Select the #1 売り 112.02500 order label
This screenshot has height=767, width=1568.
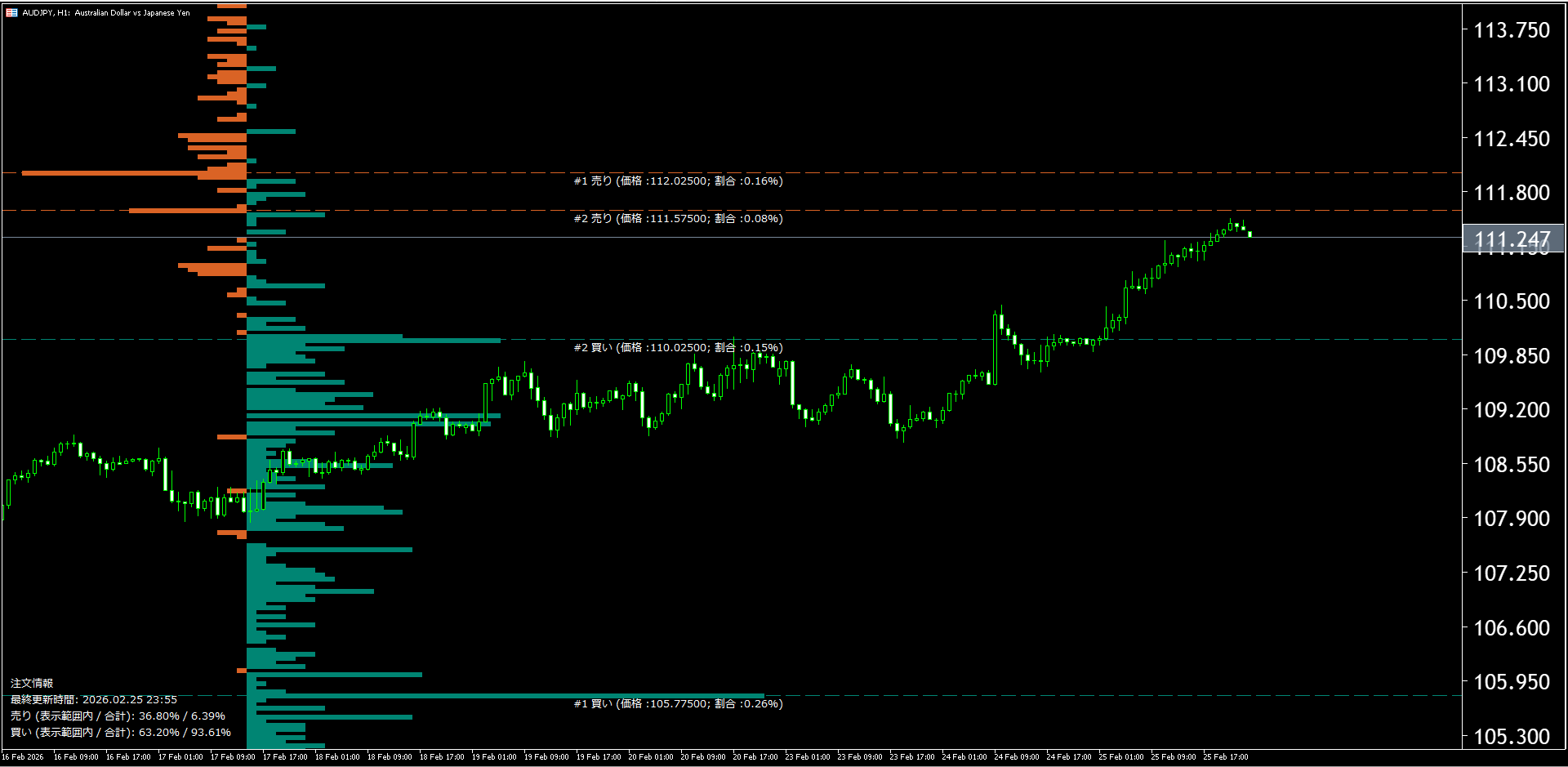click(678, 181)
